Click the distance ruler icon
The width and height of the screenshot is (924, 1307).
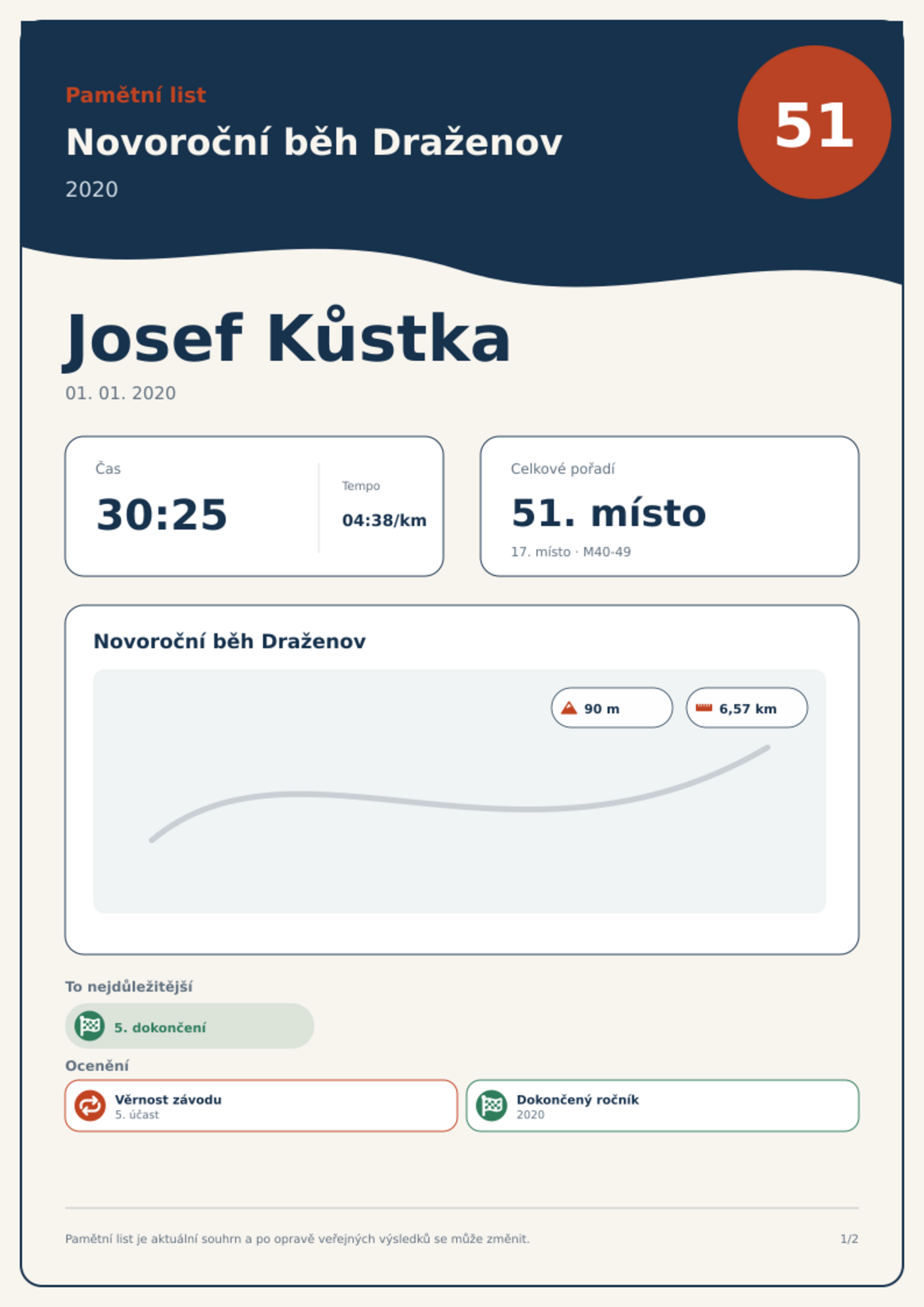[704, 708]
